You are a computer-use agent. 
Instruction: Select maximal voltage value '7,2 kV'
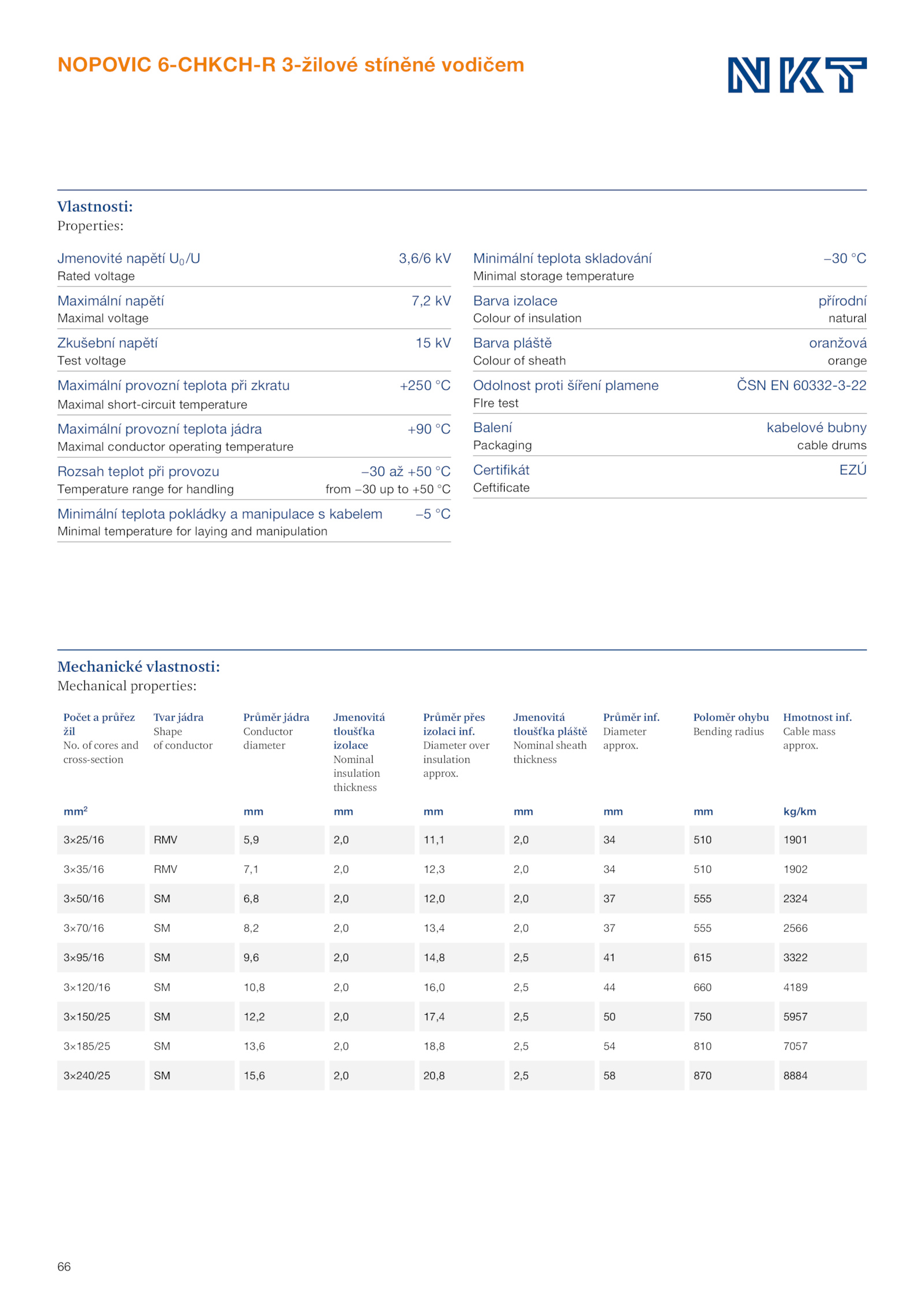[x=431, y=300]
